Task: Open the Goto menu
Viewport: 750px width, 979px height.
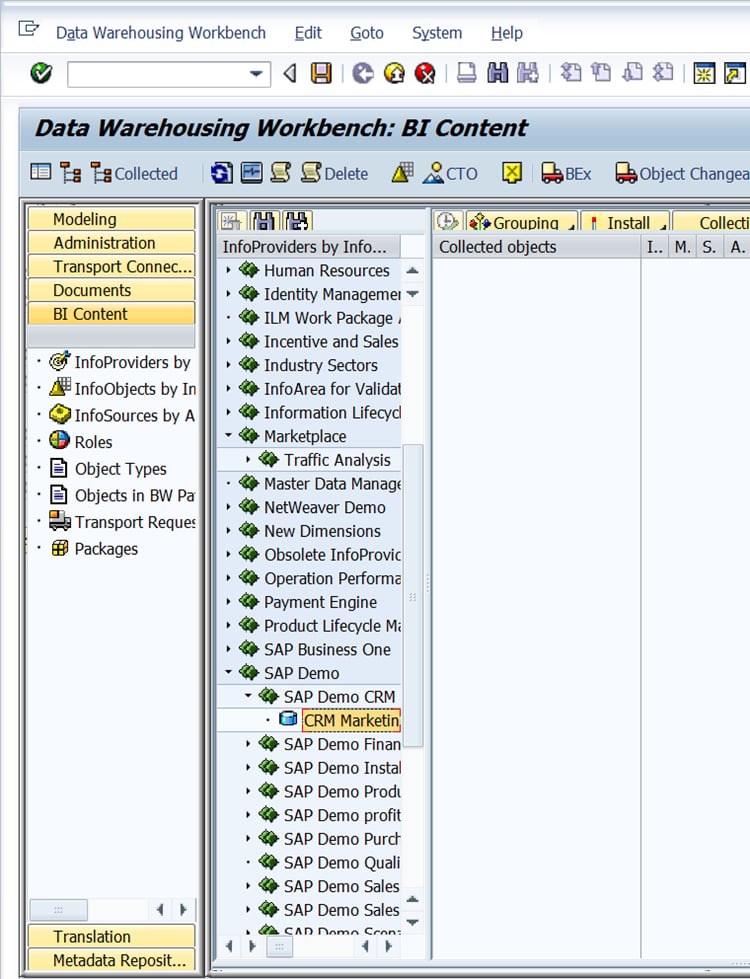Action: click(x=367, y=32)
